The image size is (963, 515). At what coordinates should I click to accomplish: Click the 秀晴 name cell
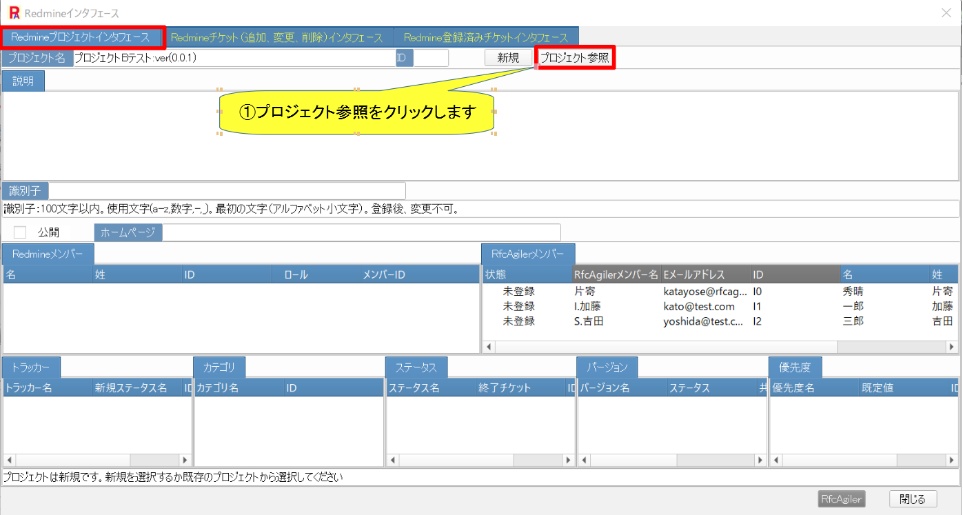tap(853, 292)
